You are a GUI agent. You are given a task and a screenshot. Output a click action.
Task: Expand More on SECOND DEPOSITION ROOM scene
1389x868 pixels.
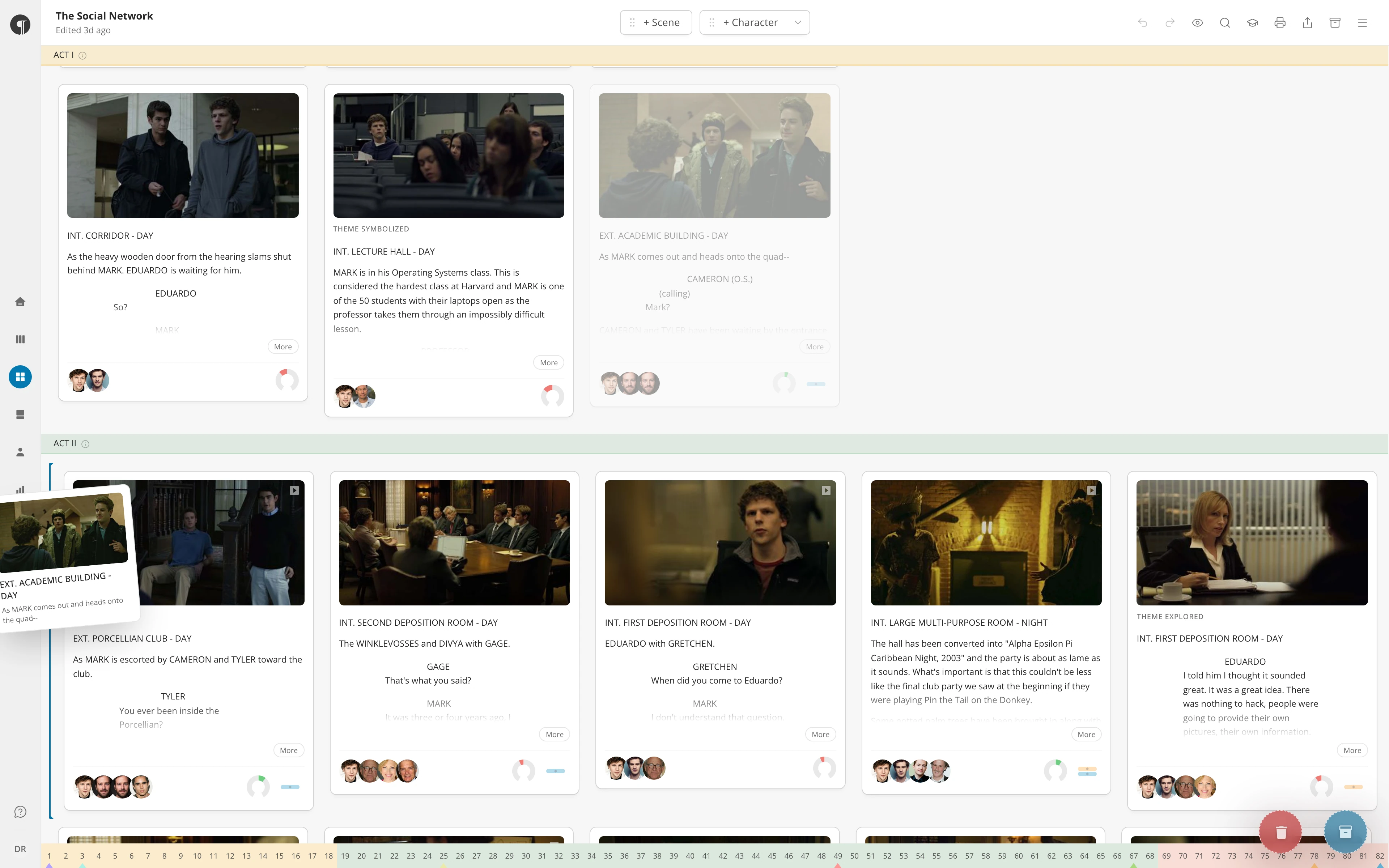tap(555, 734)
